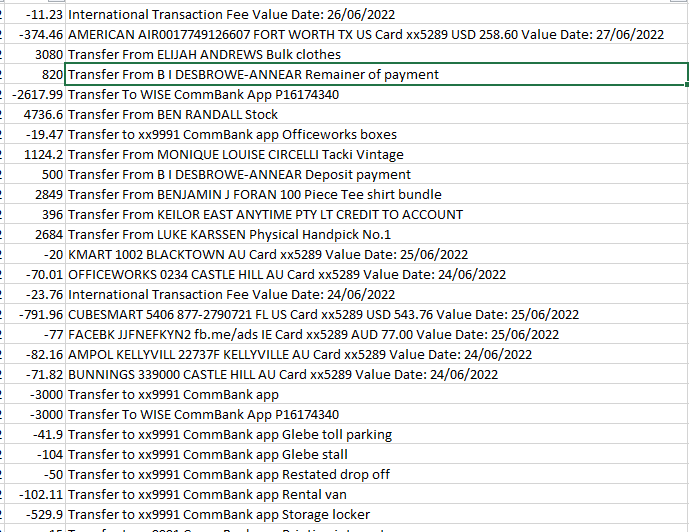Click the CUBESMART 5406 description cell
The height and width of the screenshot is (532, 689).
tap(377, 314)
